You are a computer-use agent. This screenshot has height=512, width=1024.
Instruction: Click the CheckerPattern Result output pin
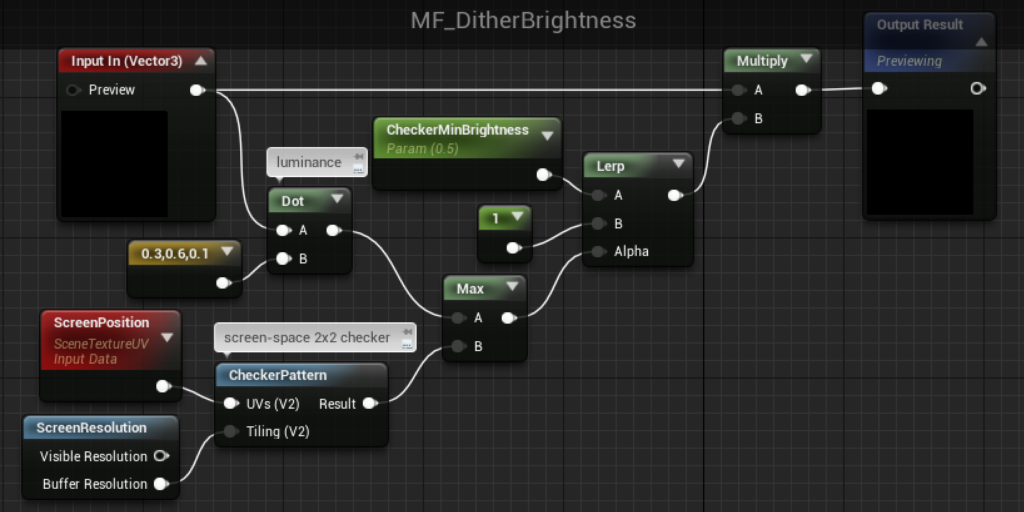coord(370,404)
